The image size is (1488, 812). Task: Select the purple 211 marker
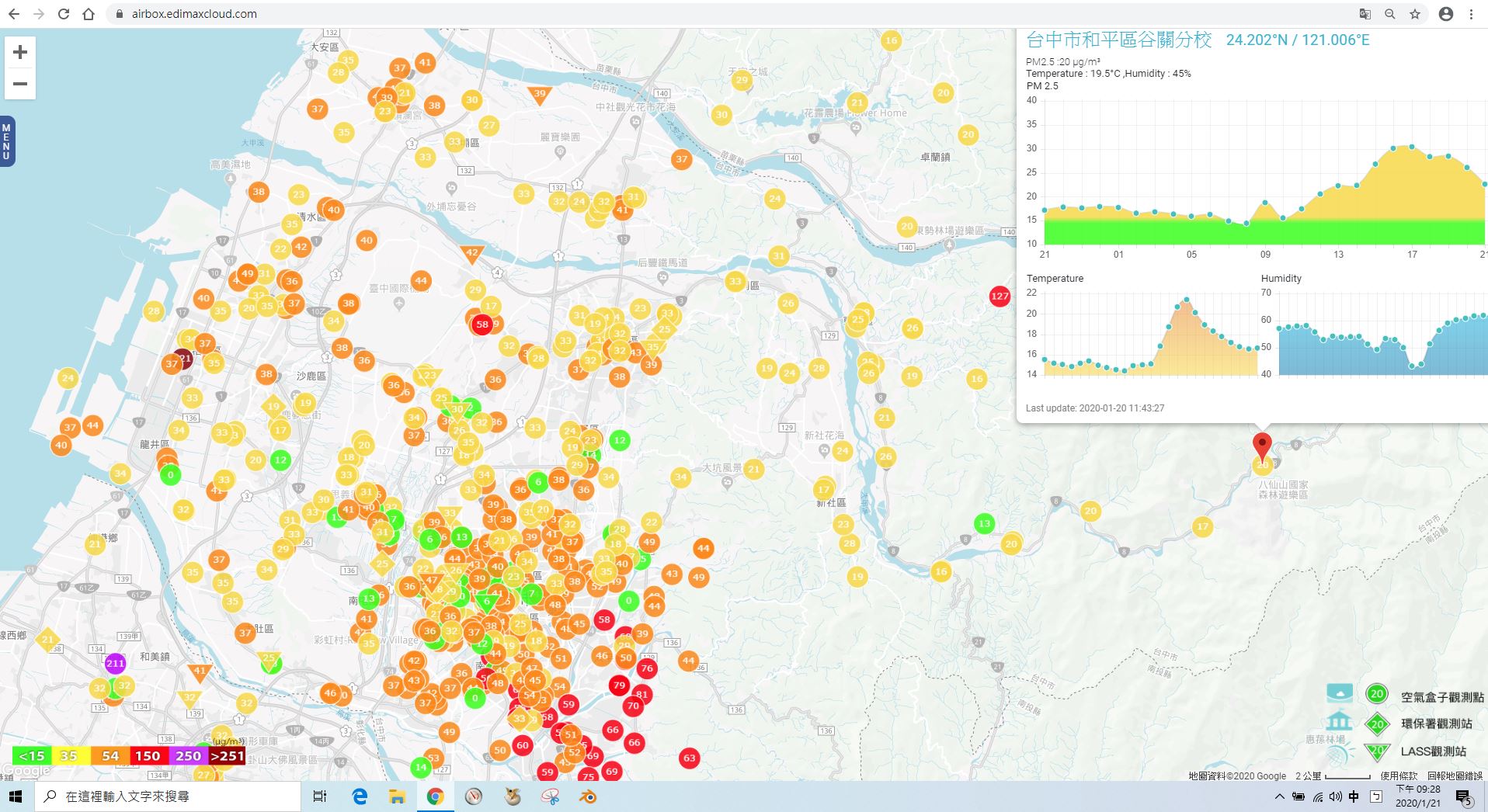115,663
